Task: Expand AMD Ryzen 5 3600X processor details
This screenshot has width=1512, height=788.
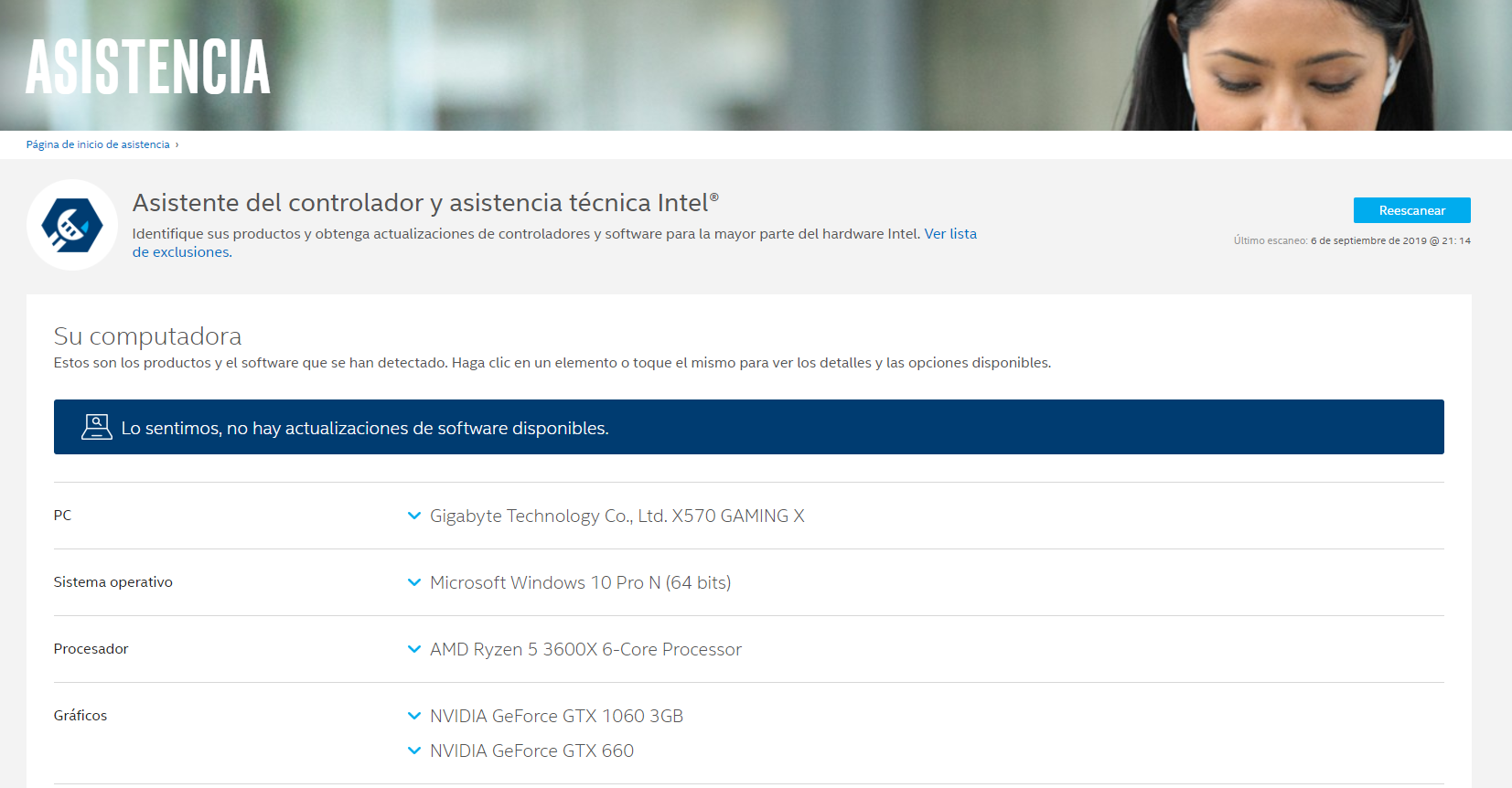Action: (x=414, y=649)
